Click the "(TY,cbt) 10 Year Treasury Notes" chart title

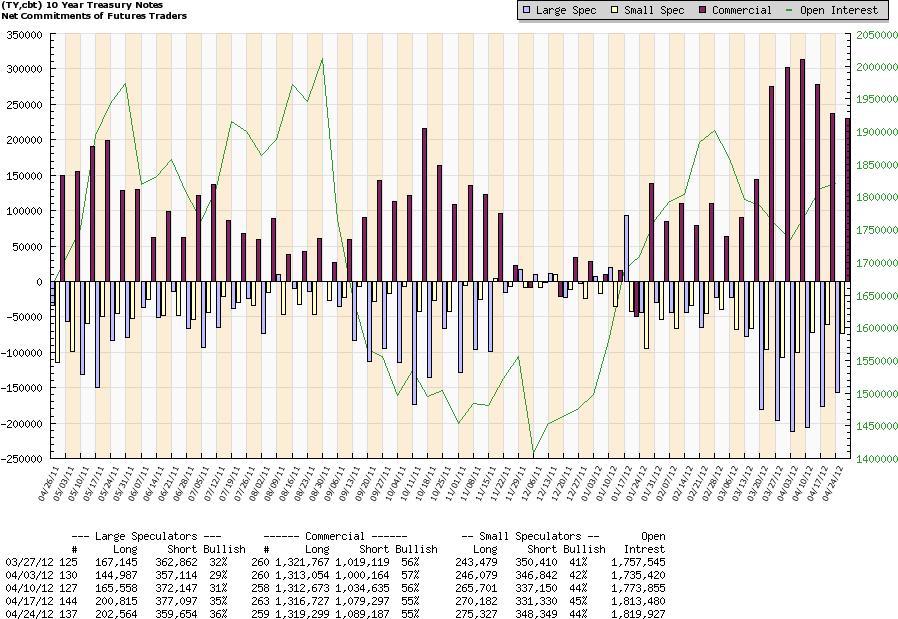82,5
